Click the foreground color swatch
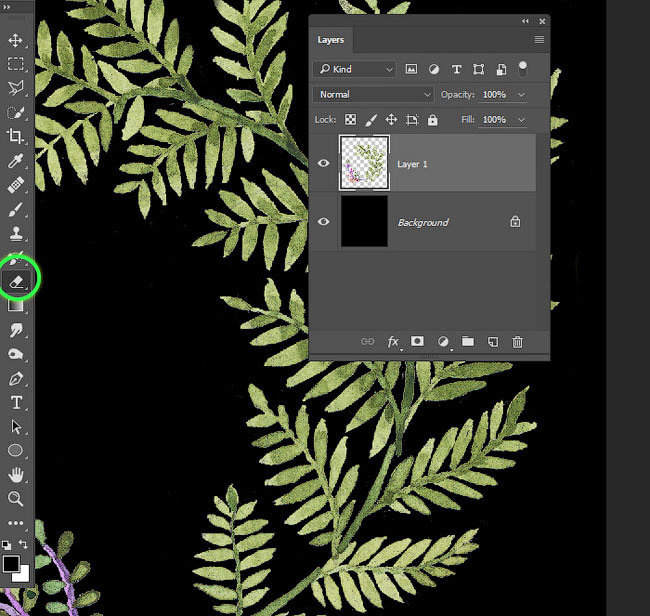The height and width of the screenshot is (616, 650). 10,564
